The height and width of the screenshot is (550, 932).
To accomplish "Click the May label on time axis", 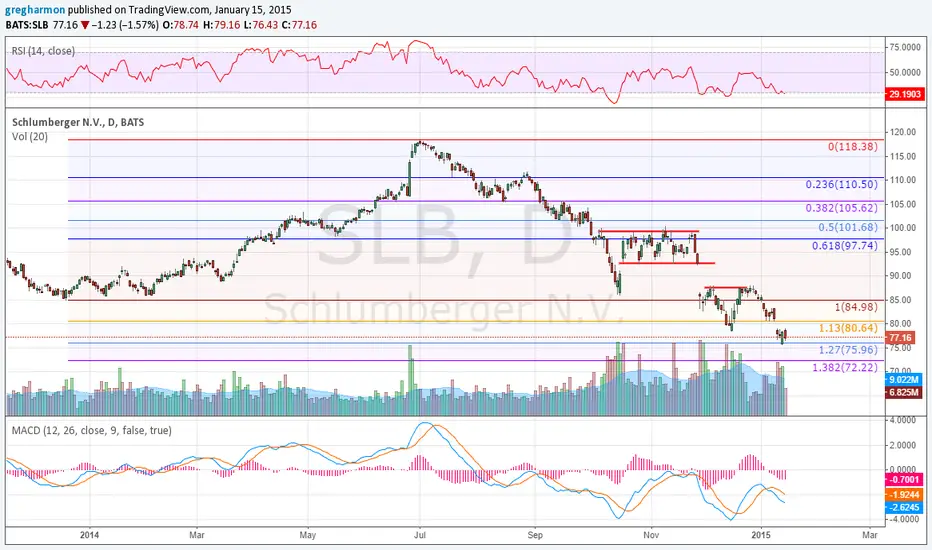I will point(307,535).
